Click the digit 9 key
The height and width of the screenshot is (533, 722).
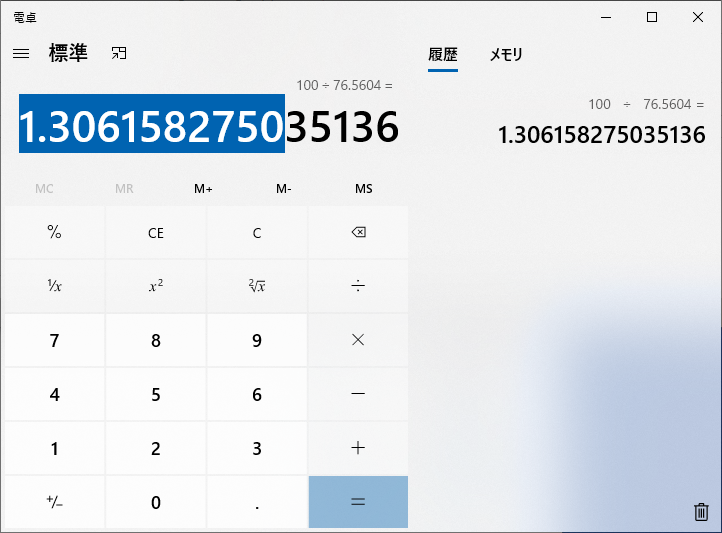257,340
